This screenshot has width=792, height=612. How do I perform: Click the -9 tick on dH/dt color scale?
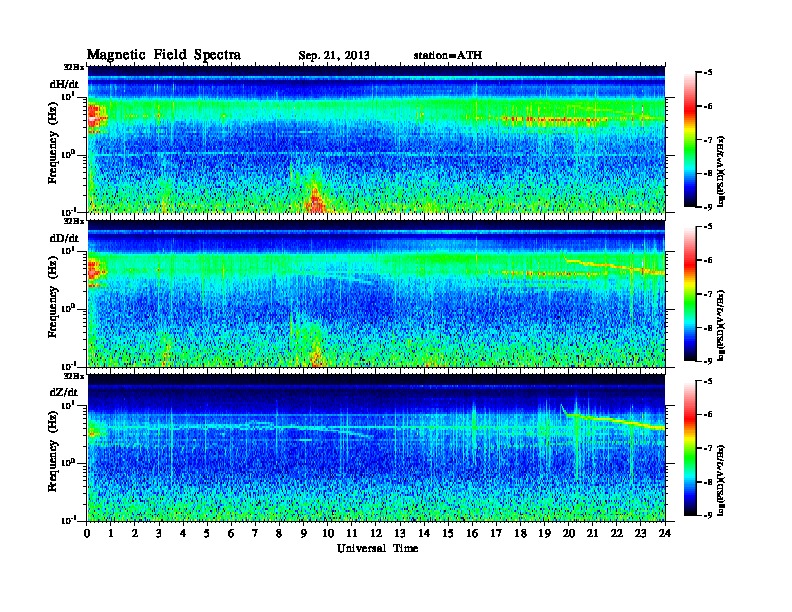pos(708,207)
